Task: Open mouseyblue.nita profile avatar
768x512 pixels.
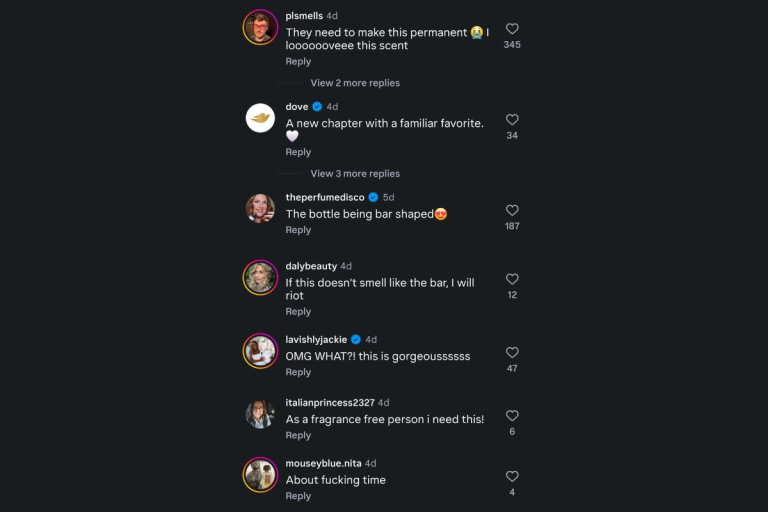Action: (260, 475)
